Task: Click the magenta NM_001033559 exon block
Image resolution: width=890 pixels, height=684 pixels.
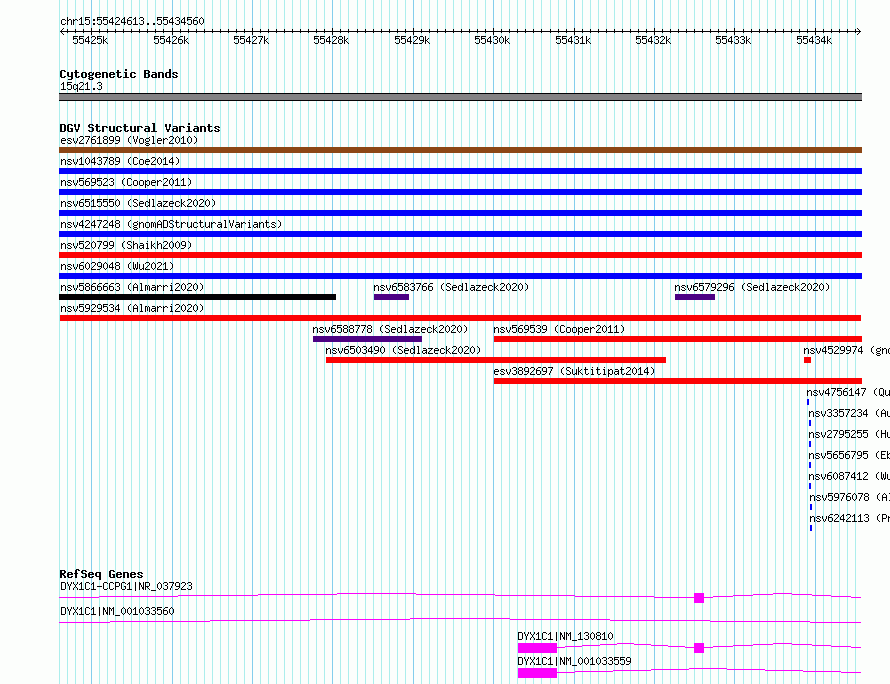Action: click(537, 673)
